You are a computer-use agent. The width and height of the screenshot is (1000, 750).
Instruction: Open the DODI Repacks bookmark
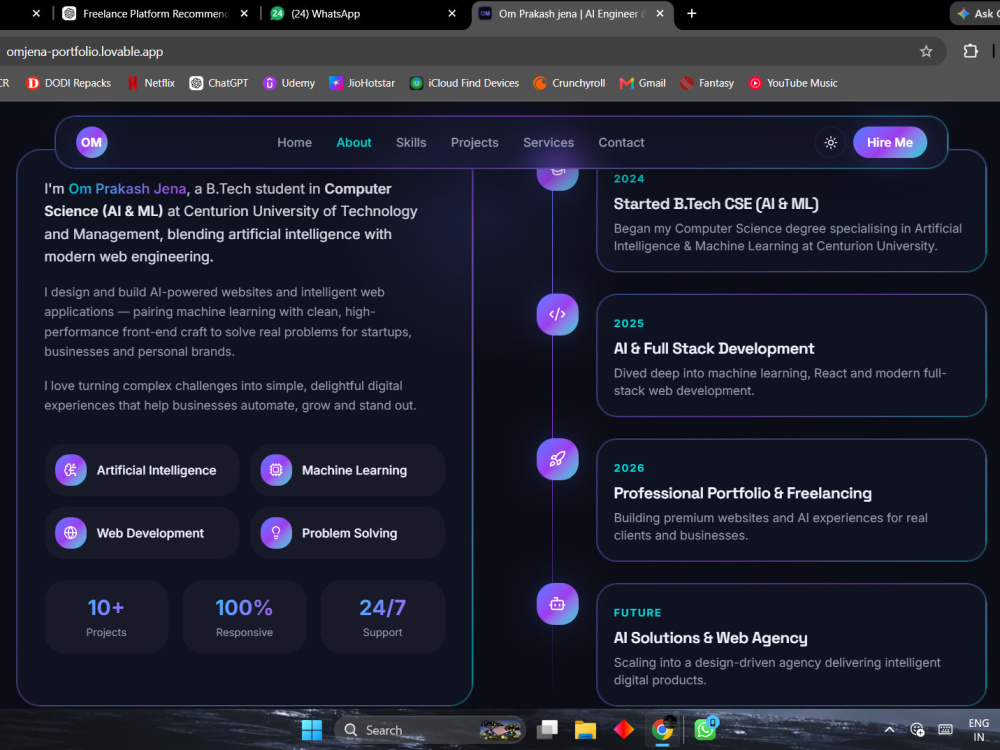[68, 83]
